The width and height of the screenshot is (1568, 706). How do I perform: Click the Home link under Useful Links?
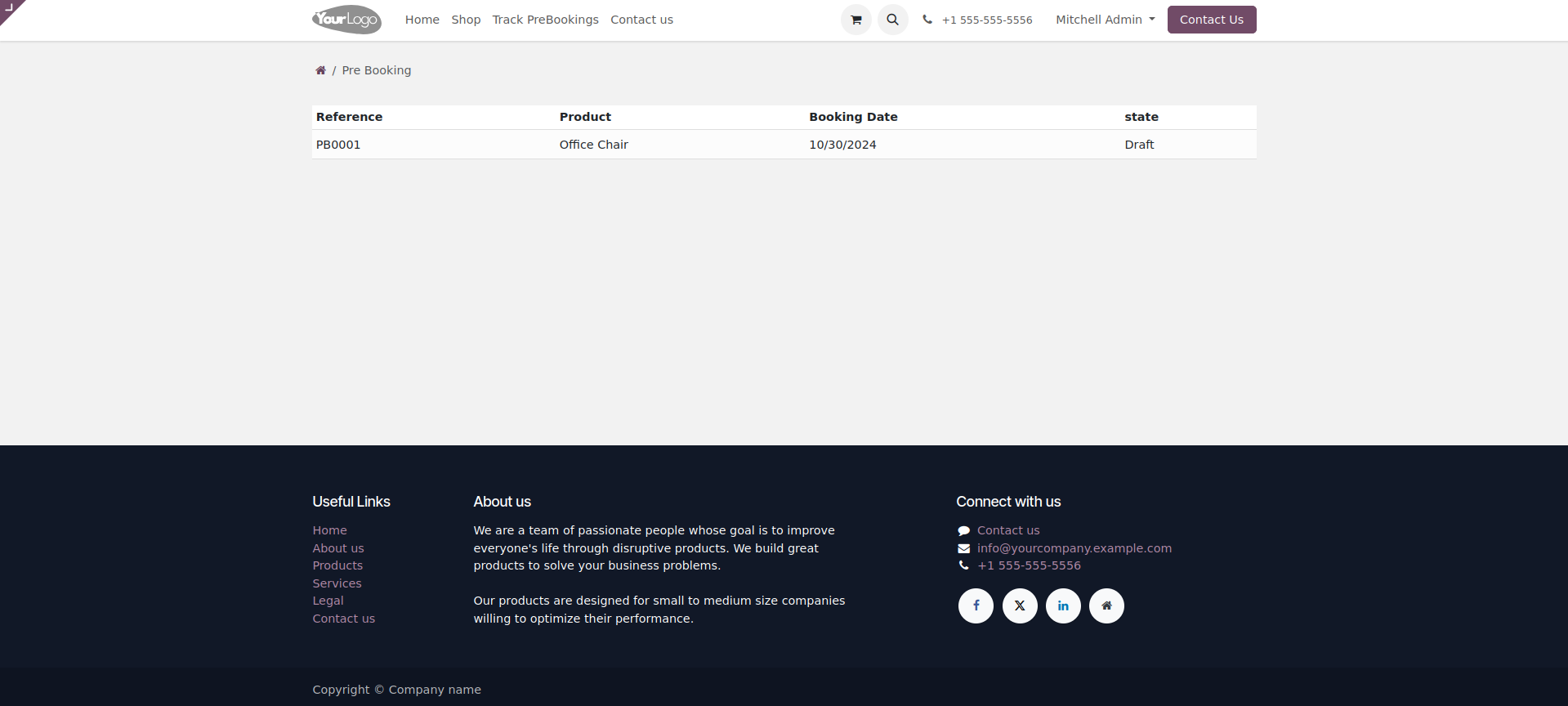coord(329,530)
